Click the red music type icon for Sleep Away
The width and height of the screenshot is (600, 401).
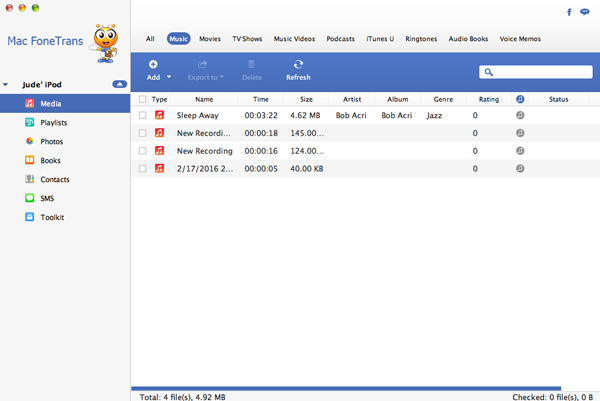[x=160, y=115]
